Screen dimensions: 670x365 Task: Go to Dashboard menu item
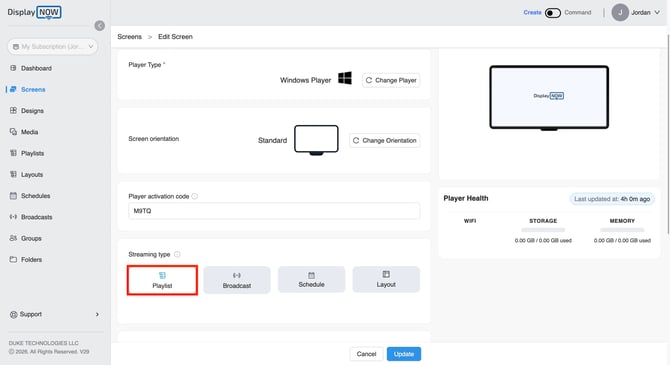coord(36,68)
